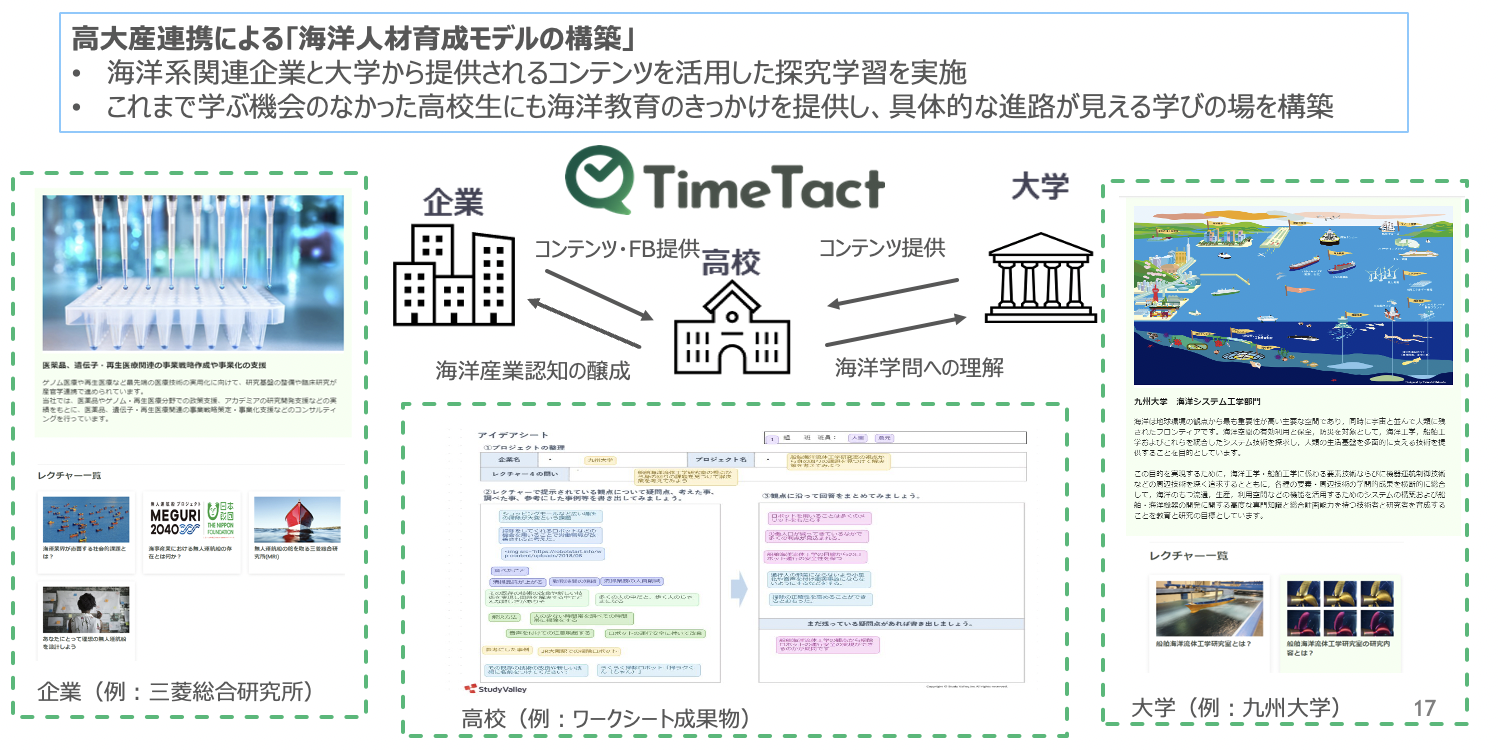Image resolution: width=1498 pixels, height=750 pixels.
Task: Click the 企業 heading above the buildings
Action: click(x=453, y=202)
